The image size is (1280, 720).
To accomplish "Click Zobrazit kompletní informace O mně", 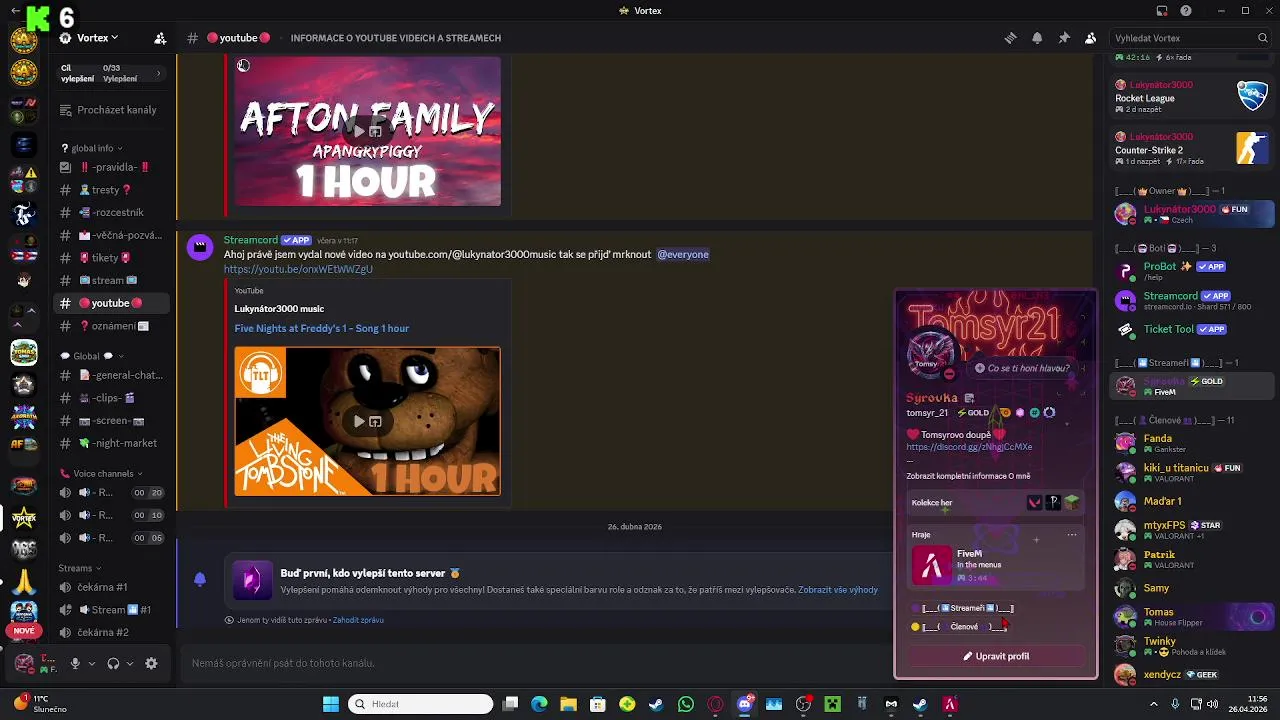I will tap(968, 476).
